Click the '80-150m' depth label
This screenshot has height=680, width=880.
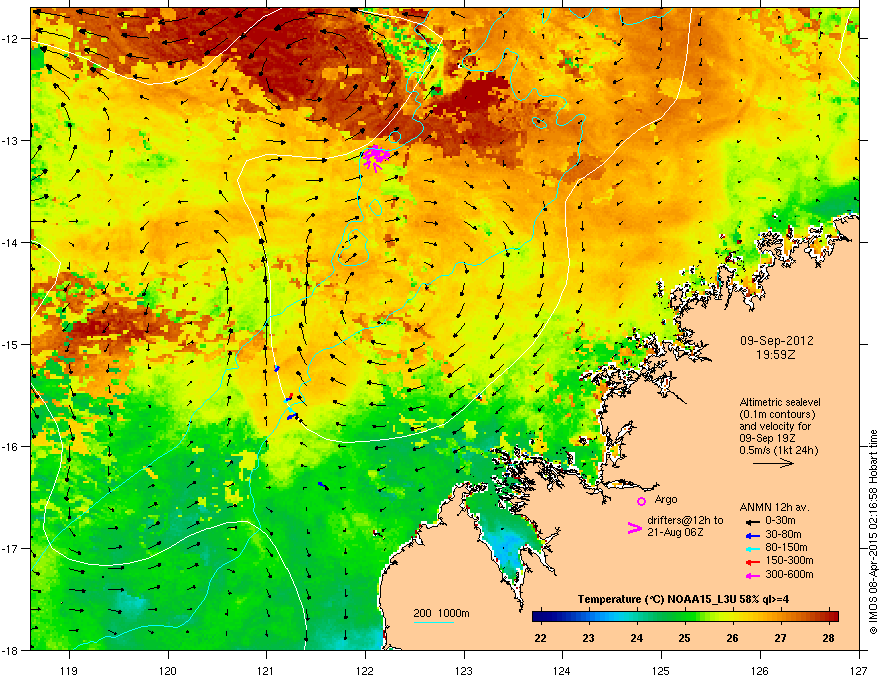point(786,548)
